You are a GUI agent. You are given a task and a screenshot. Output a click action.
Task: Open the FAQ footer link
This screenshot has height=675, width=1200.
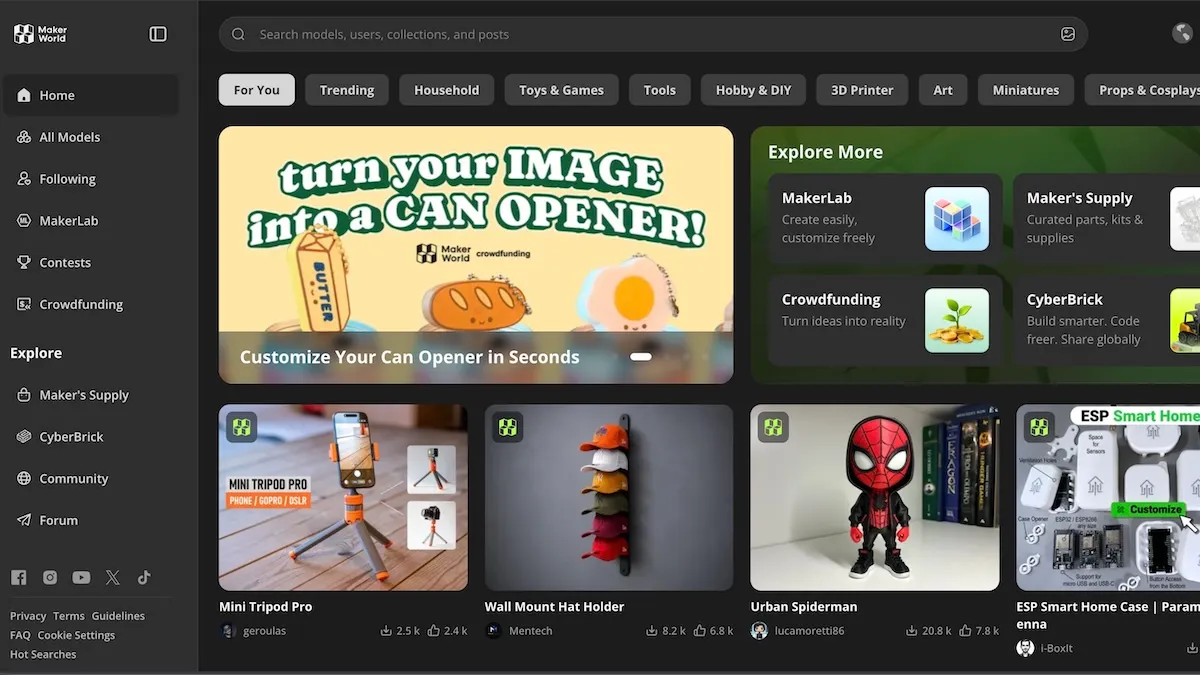20,635
